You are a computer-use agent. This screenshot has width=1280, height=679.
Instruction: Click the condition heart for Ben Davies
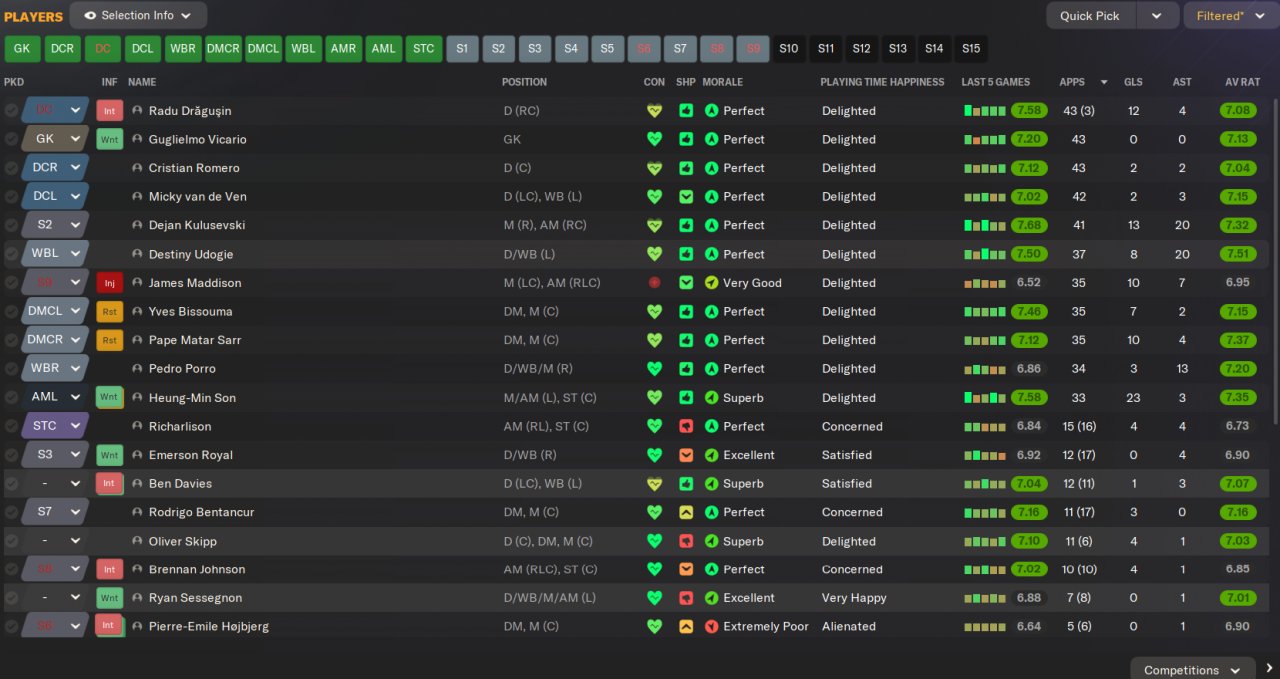[x=654, y=484]
